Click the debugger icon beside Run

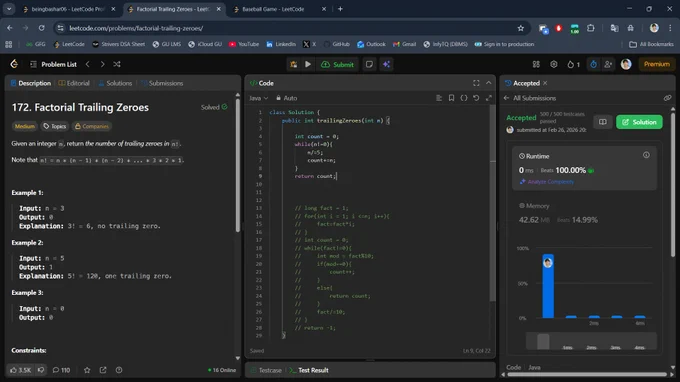point(294,64)
